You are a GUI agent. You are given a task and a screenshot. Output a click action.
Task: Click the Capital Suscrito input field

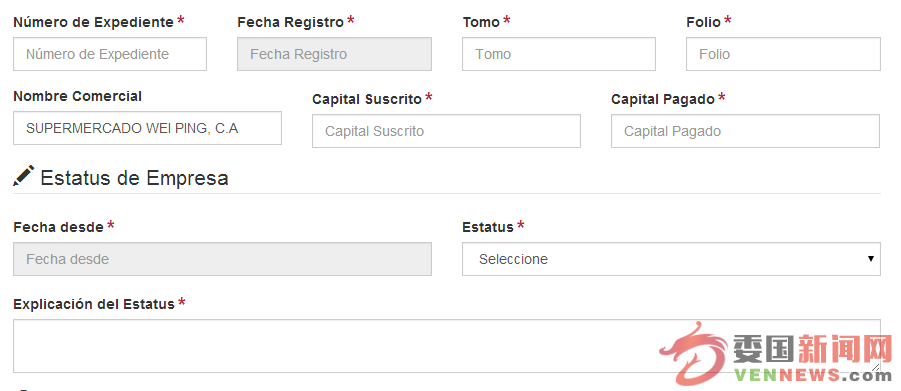coord(446,131)
